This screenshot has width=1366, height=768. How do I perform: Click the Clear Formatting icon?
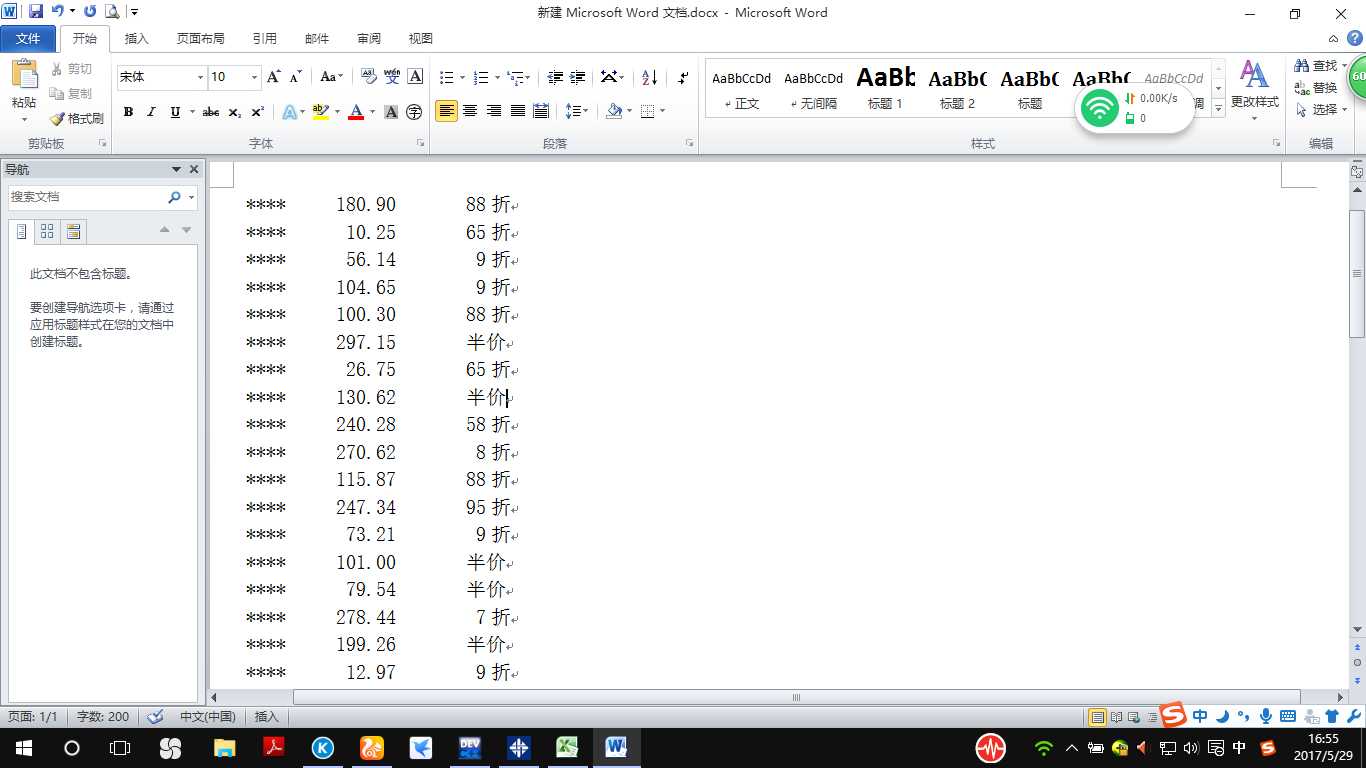pos(368,77)
